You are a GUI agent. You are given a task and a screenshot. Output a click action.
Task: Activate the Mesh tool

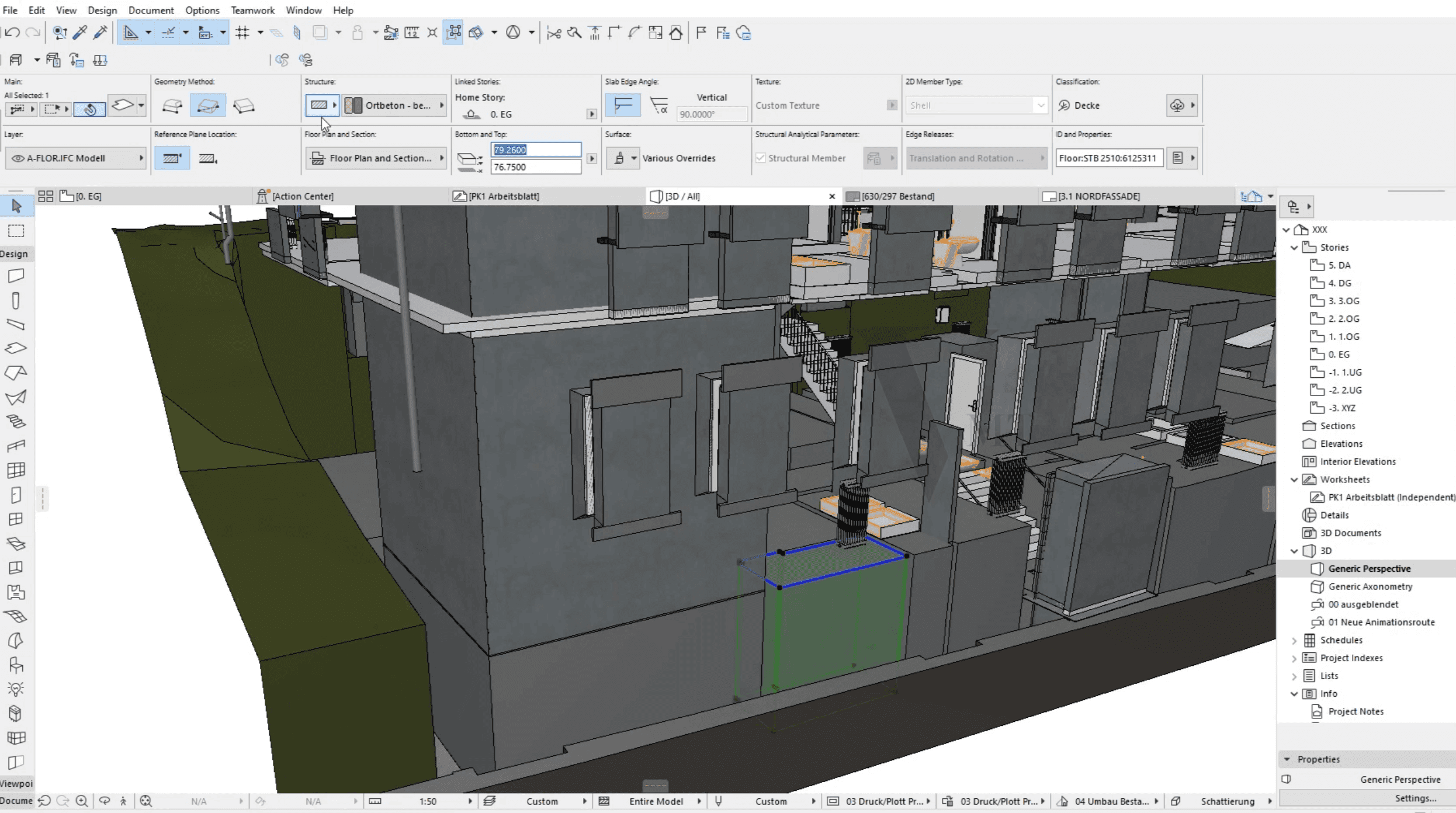[x=16, y=616]
